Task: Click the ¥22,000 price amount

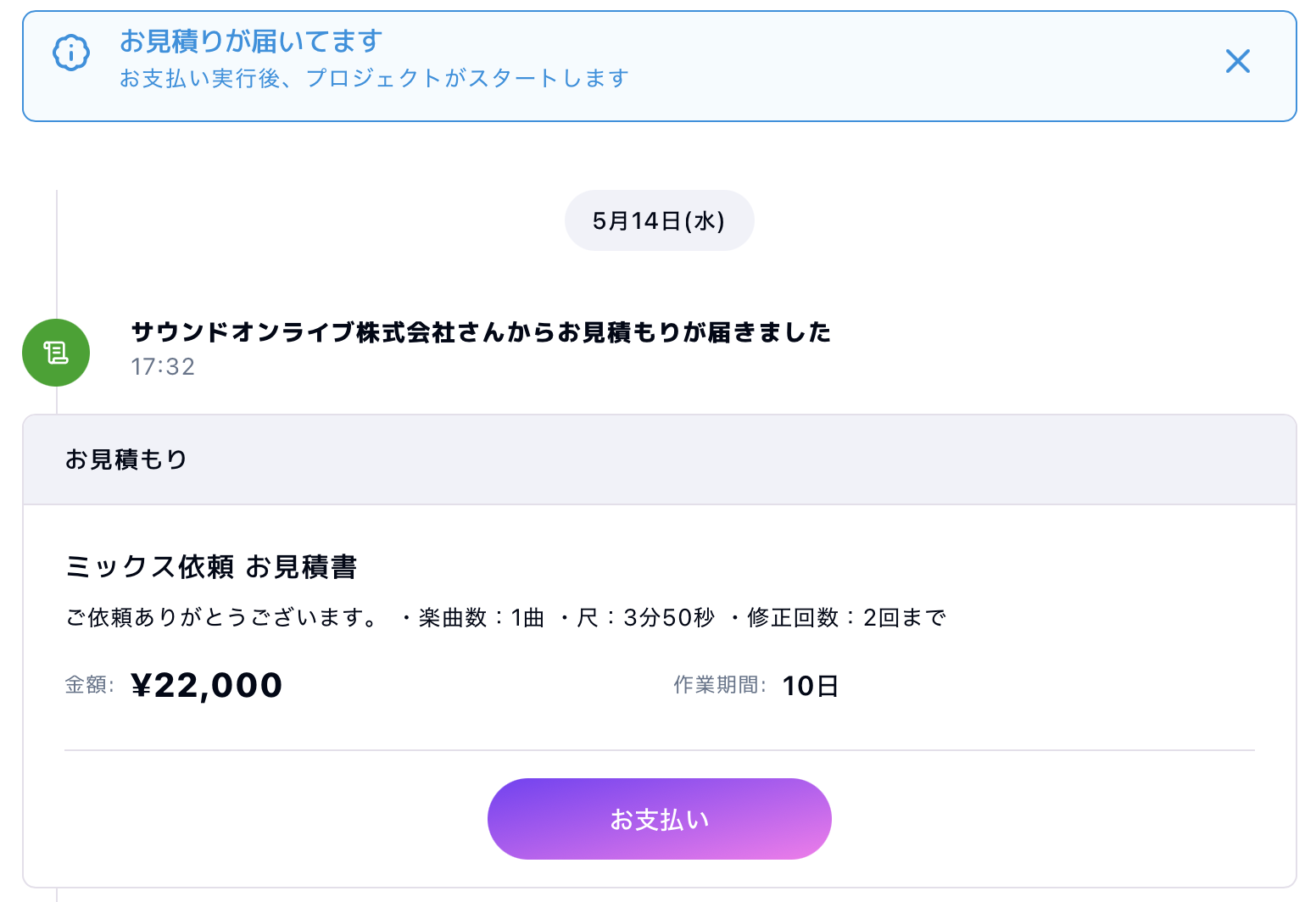Action: 207,685
